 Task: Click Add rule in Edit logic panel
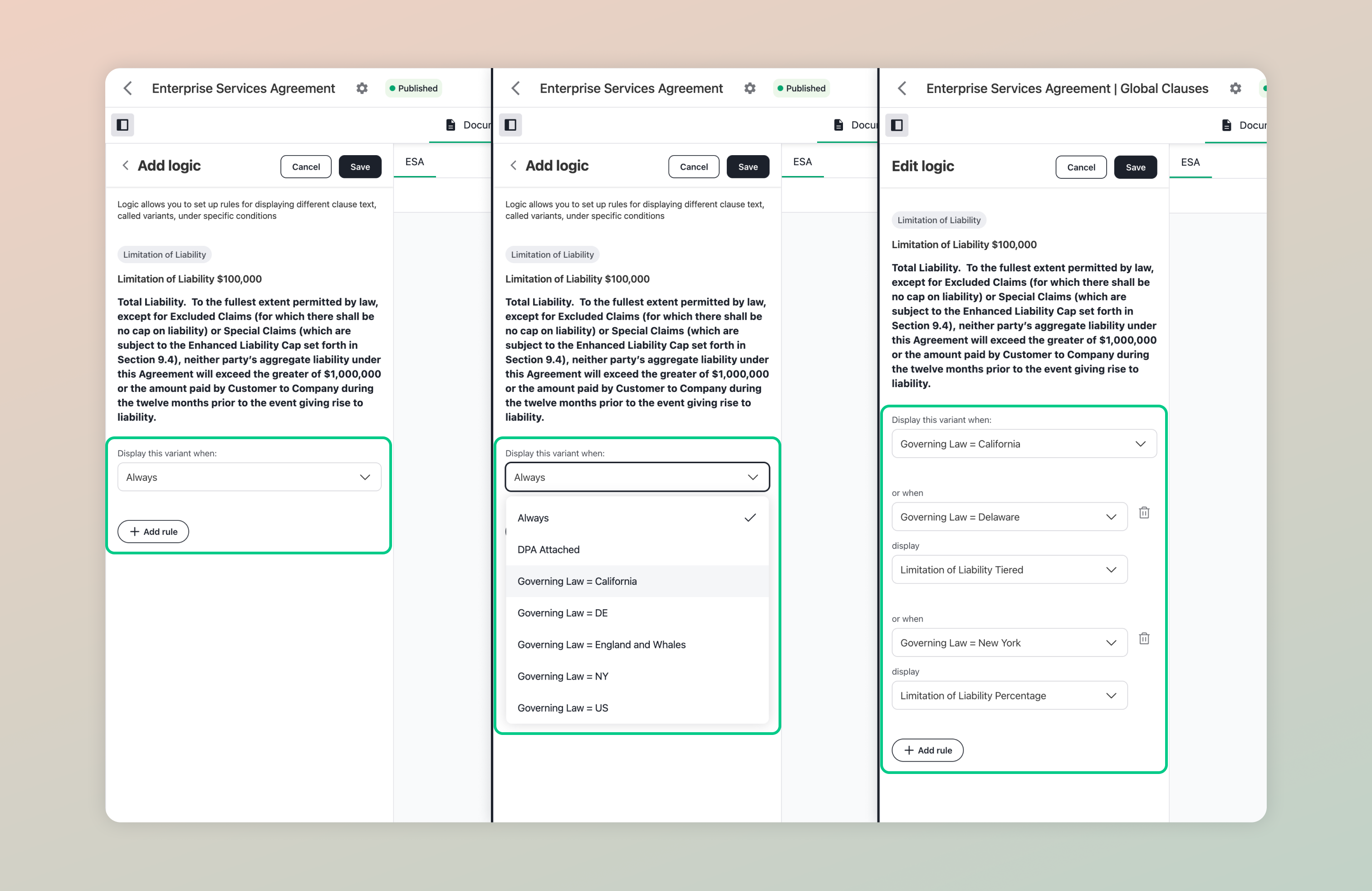click(927, 750)
